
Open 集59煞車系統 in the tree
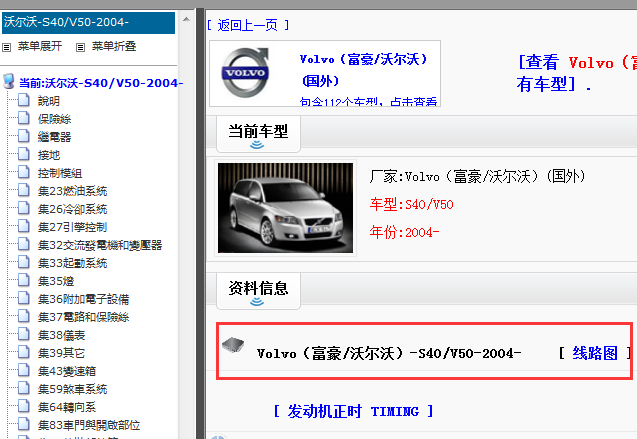pos(72,389)
